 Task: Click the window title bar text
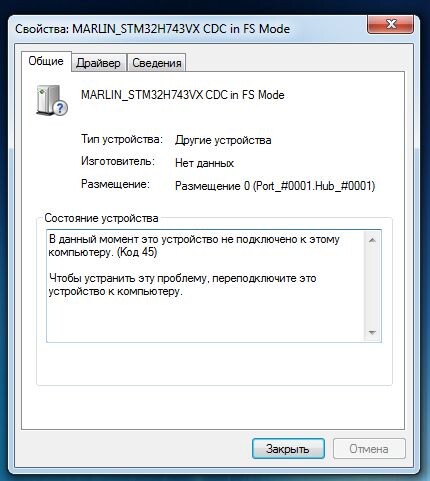click(152, 29)
